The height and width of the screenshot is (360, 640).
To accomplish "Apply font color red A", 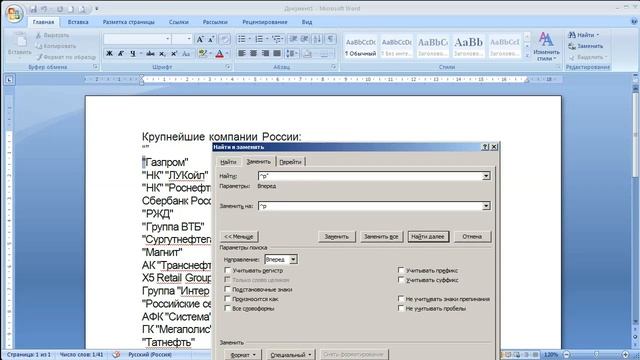I will 220,53.
